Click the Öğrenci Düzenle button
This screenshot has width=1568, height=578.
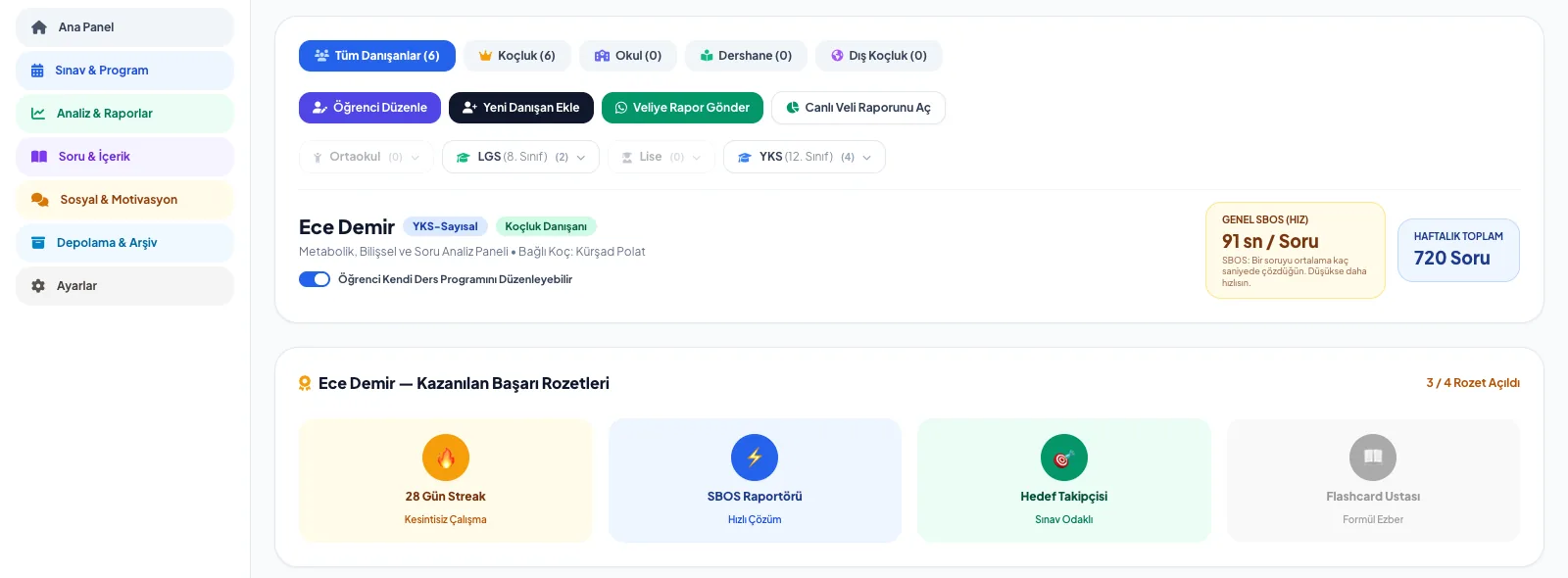coord(369,108)
